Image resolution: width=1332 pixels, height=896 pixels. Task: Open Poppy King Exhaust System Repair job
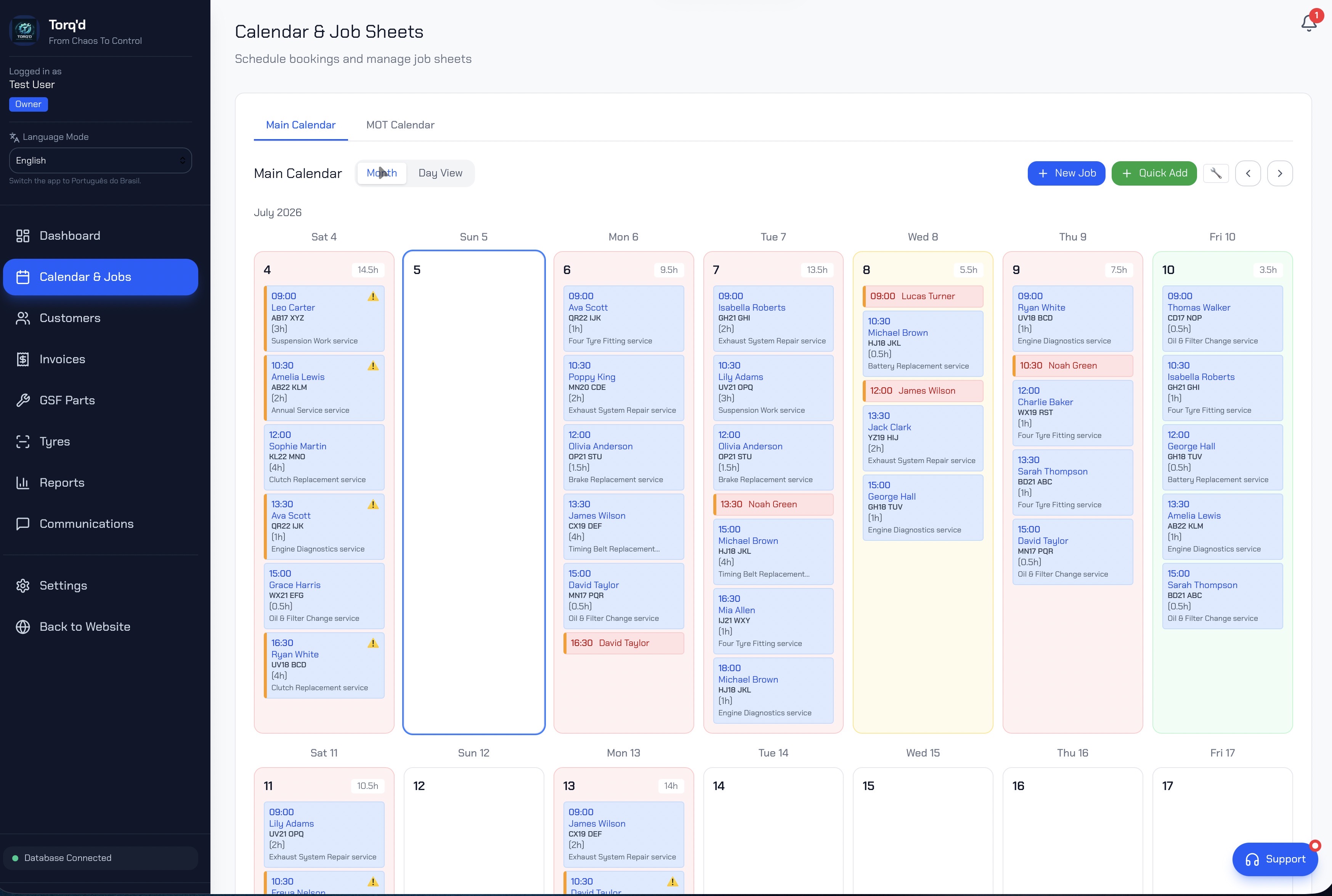[623, 388]
